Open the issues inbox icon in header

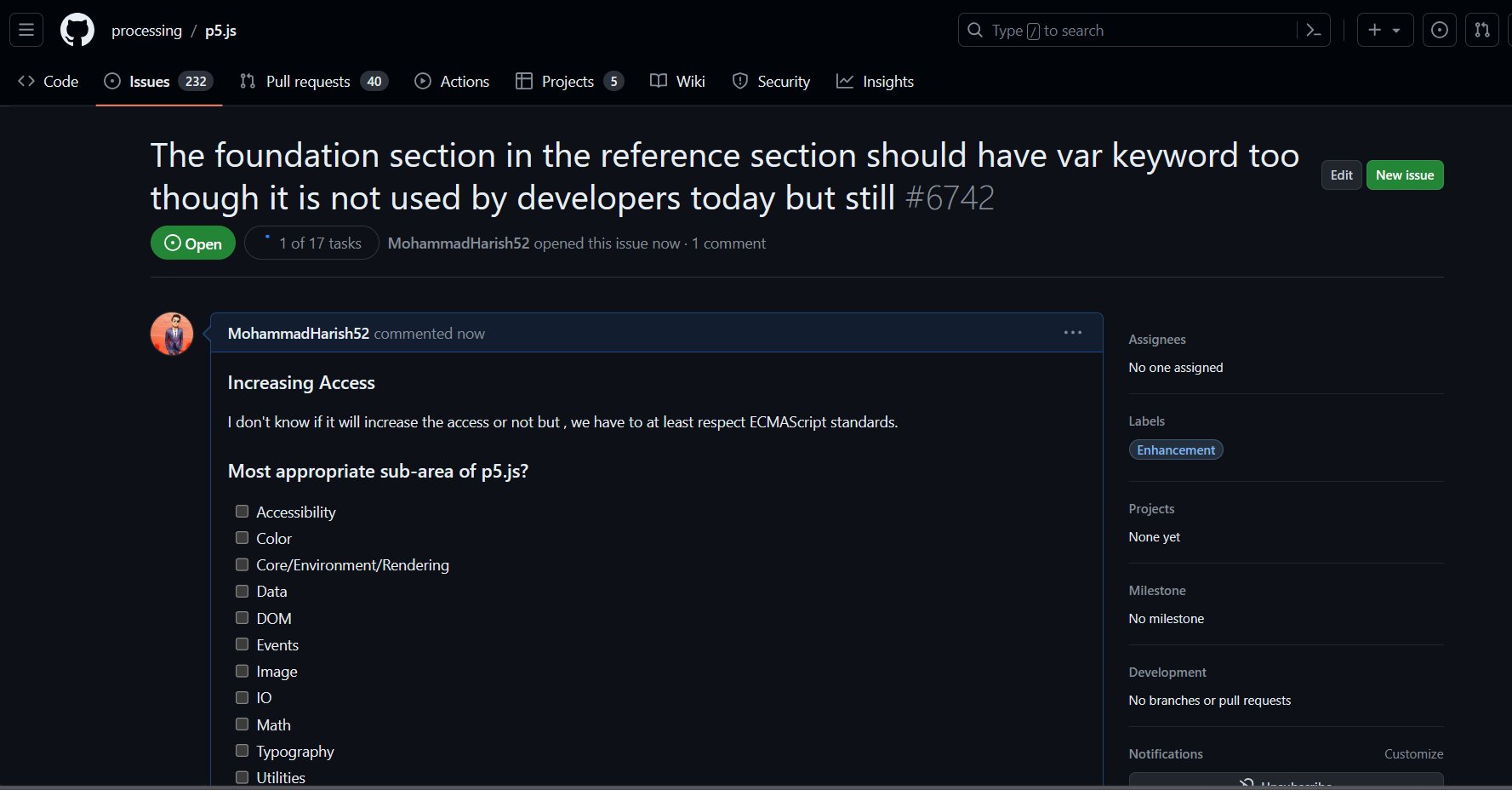1439,31
